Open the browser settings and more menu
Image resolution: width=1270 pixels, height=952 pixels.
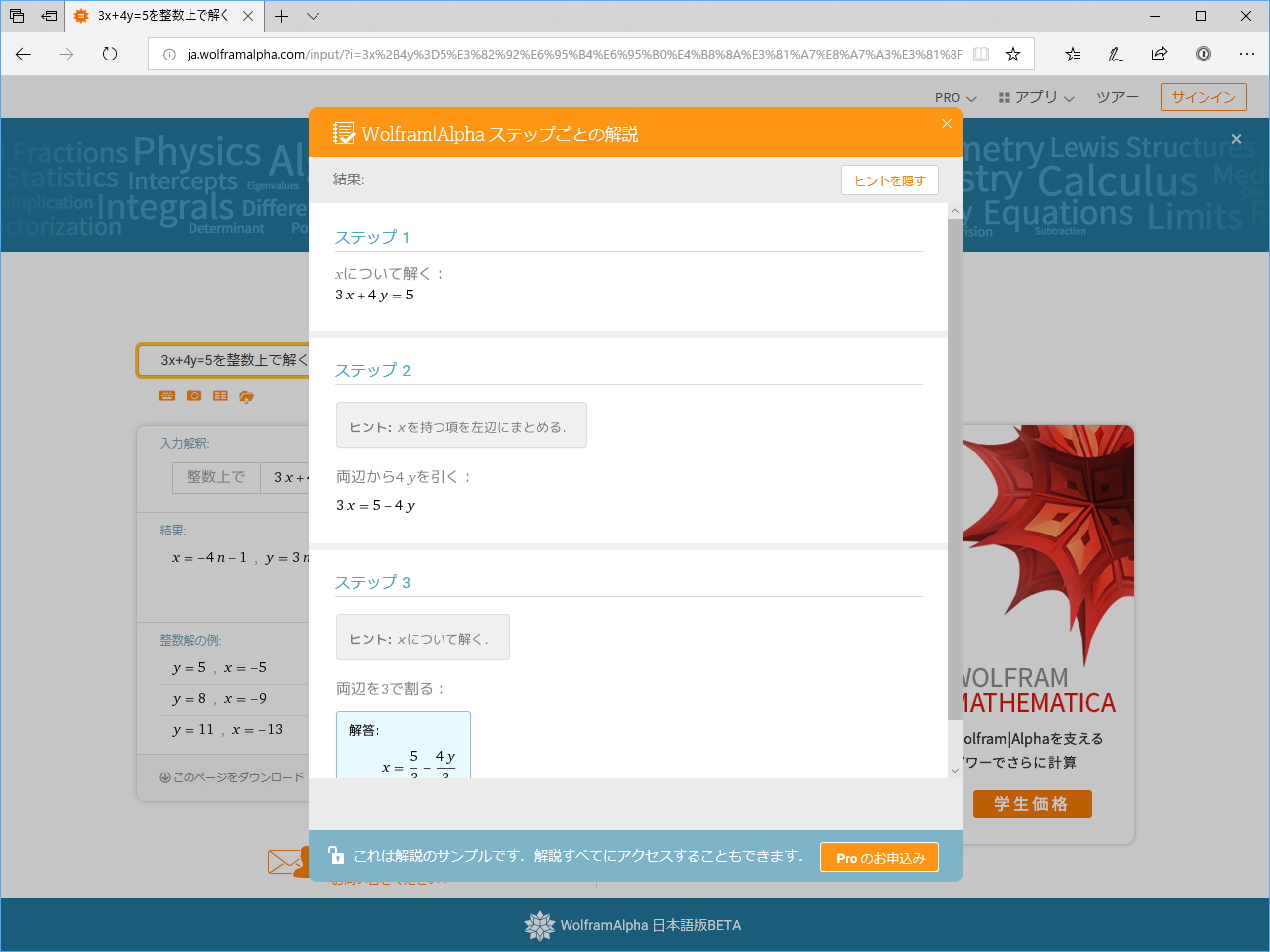[1247, 54]
